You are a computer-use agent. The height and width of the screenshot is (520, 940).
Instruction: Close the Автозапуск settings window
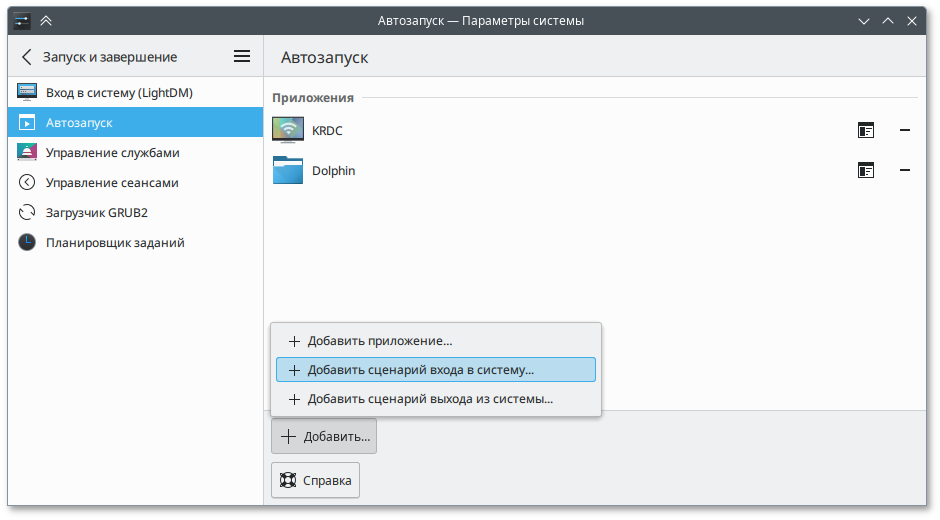[912, 21]
